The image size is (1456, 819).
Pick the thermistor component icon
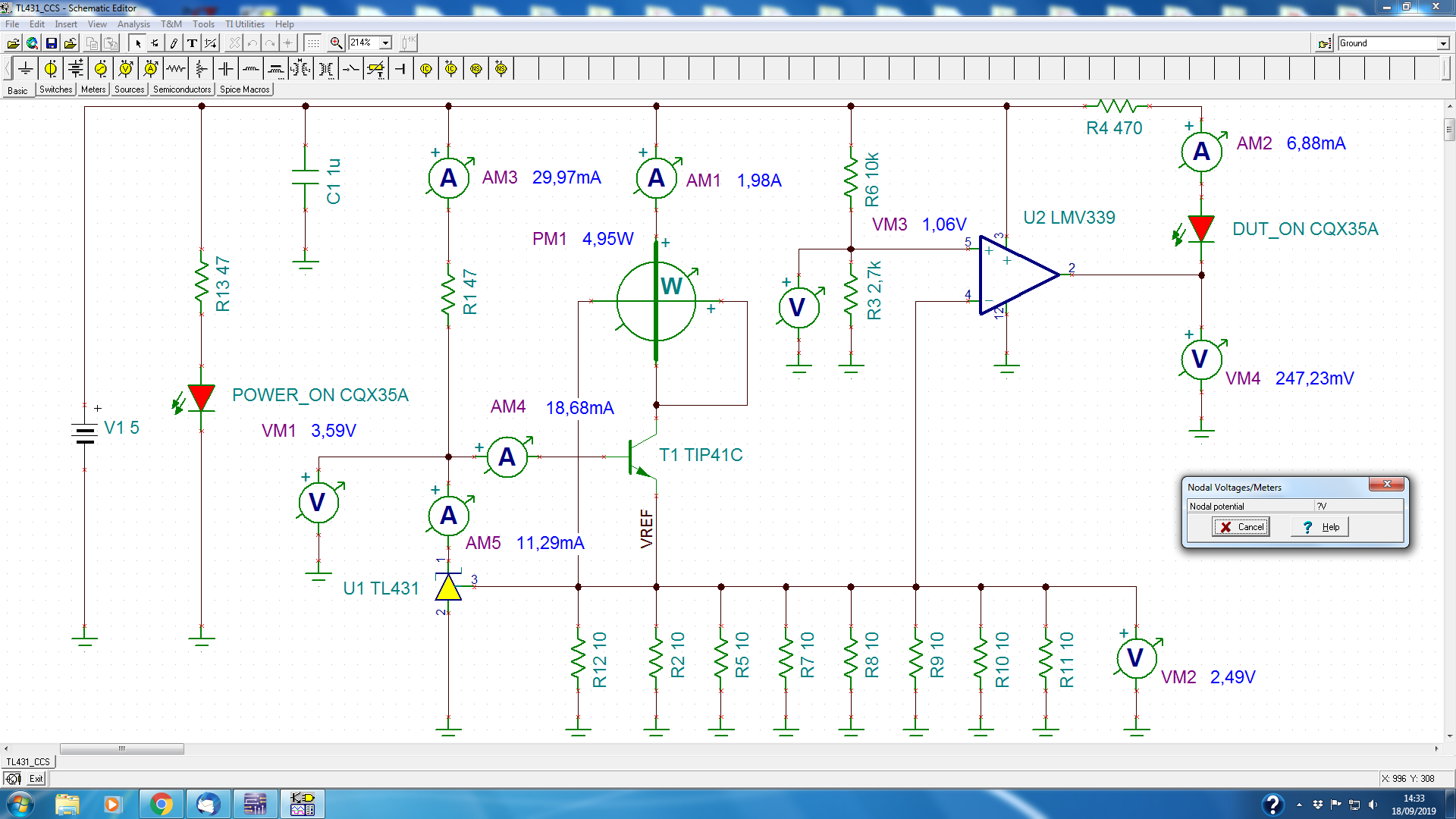(376, 69)
